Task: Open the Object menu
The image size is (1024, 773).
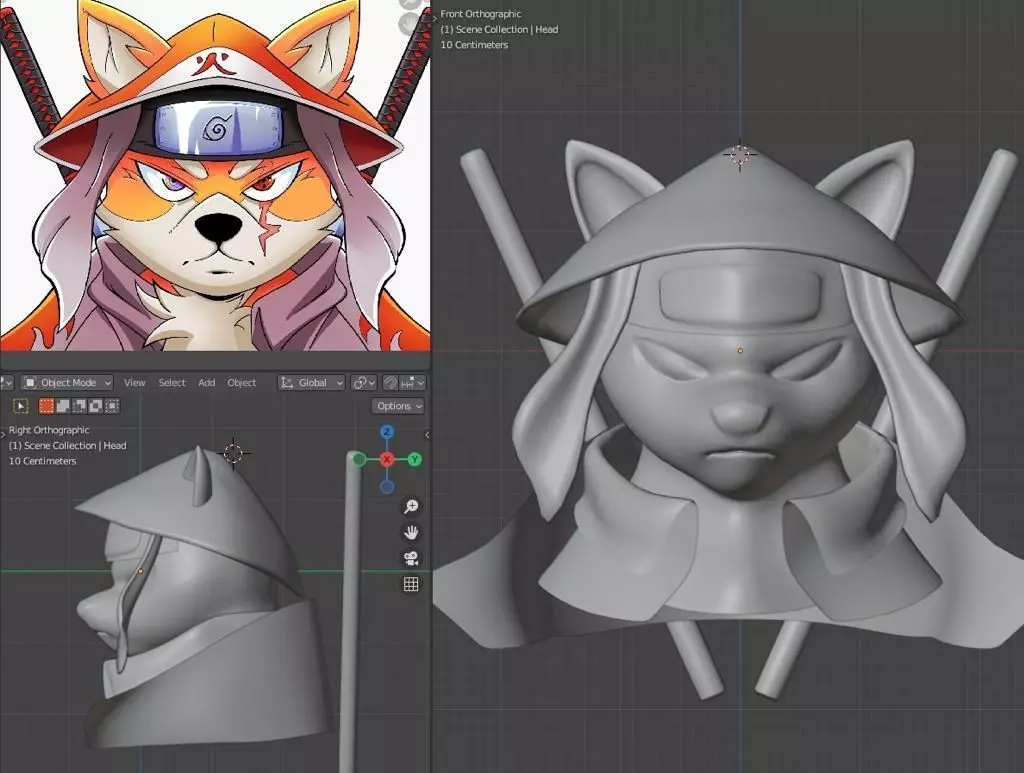Action: pos(242,383)
